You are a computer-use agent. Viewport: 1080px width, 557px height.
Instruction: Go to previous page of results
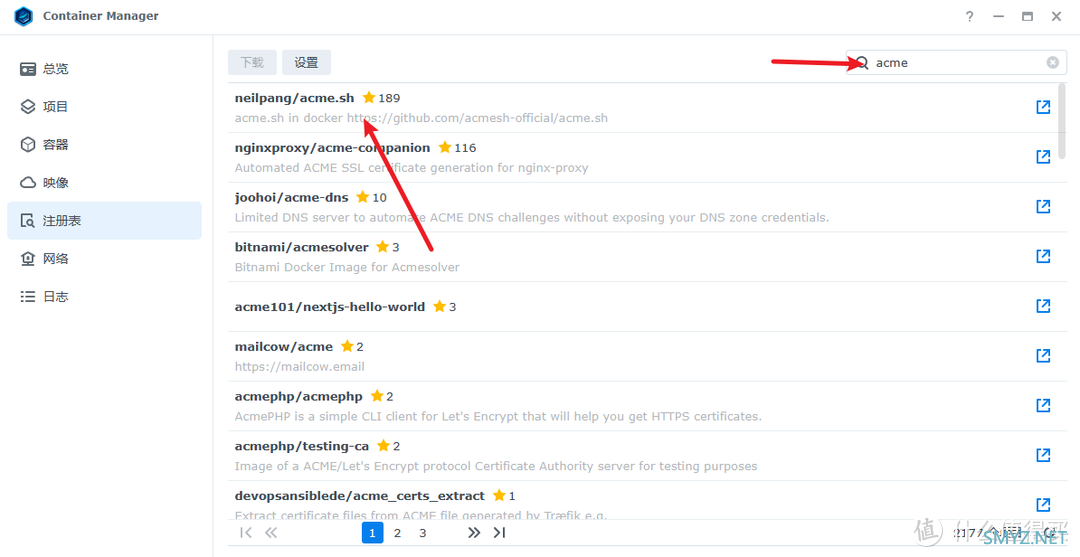click(271, 532)
